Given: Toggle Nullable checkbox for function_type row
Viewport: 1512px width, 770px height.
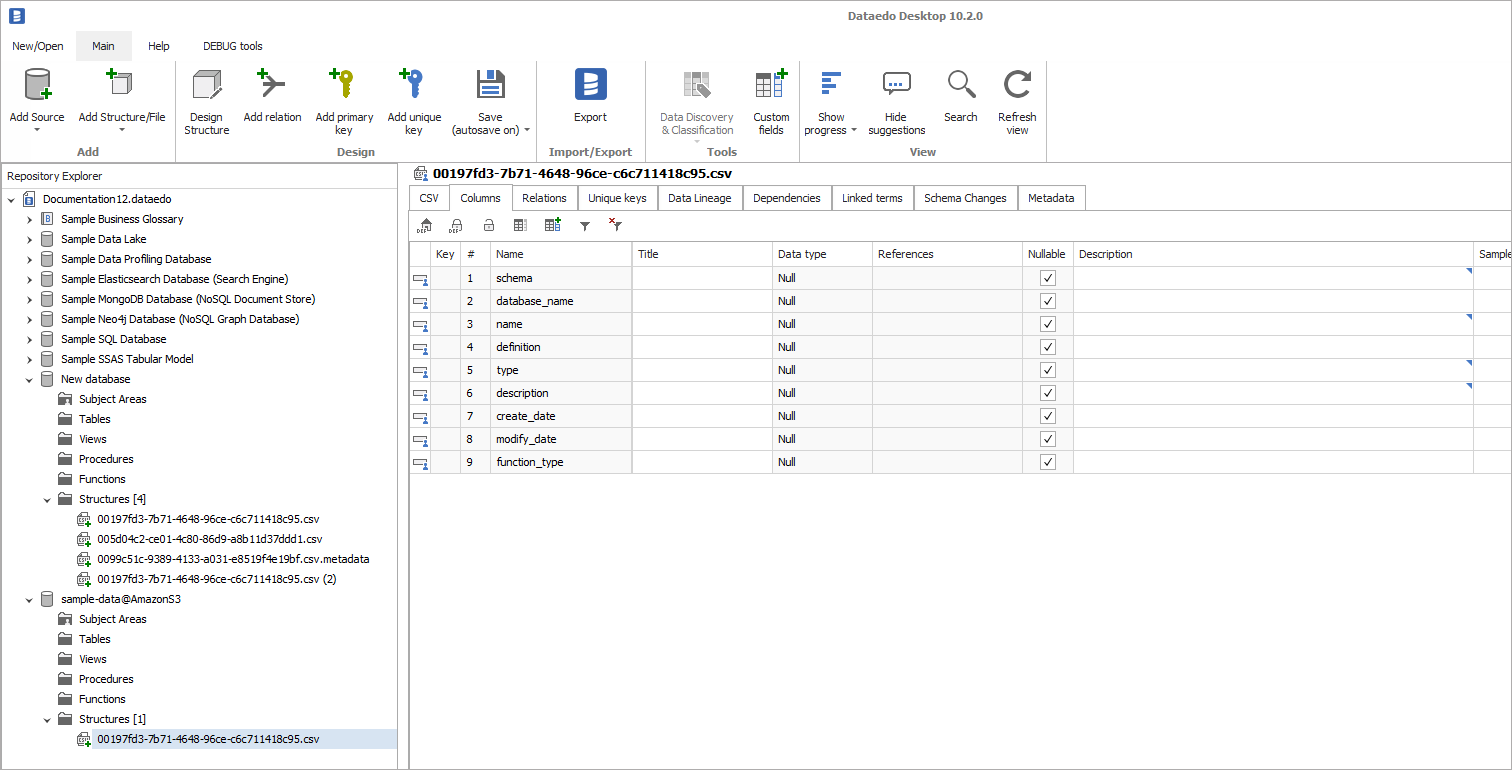Looking at the screenshot, I should [x=1047, y=462].
